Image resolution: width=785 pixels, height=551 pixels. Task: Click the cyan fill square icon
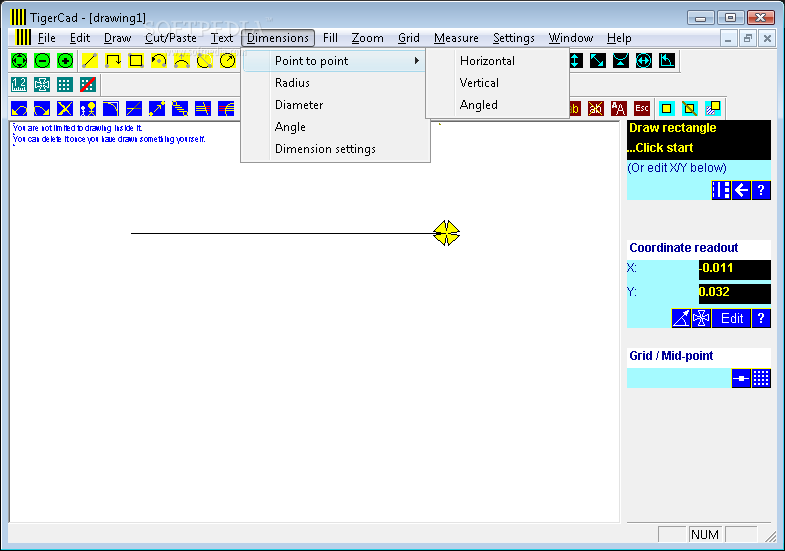point(666,109)
